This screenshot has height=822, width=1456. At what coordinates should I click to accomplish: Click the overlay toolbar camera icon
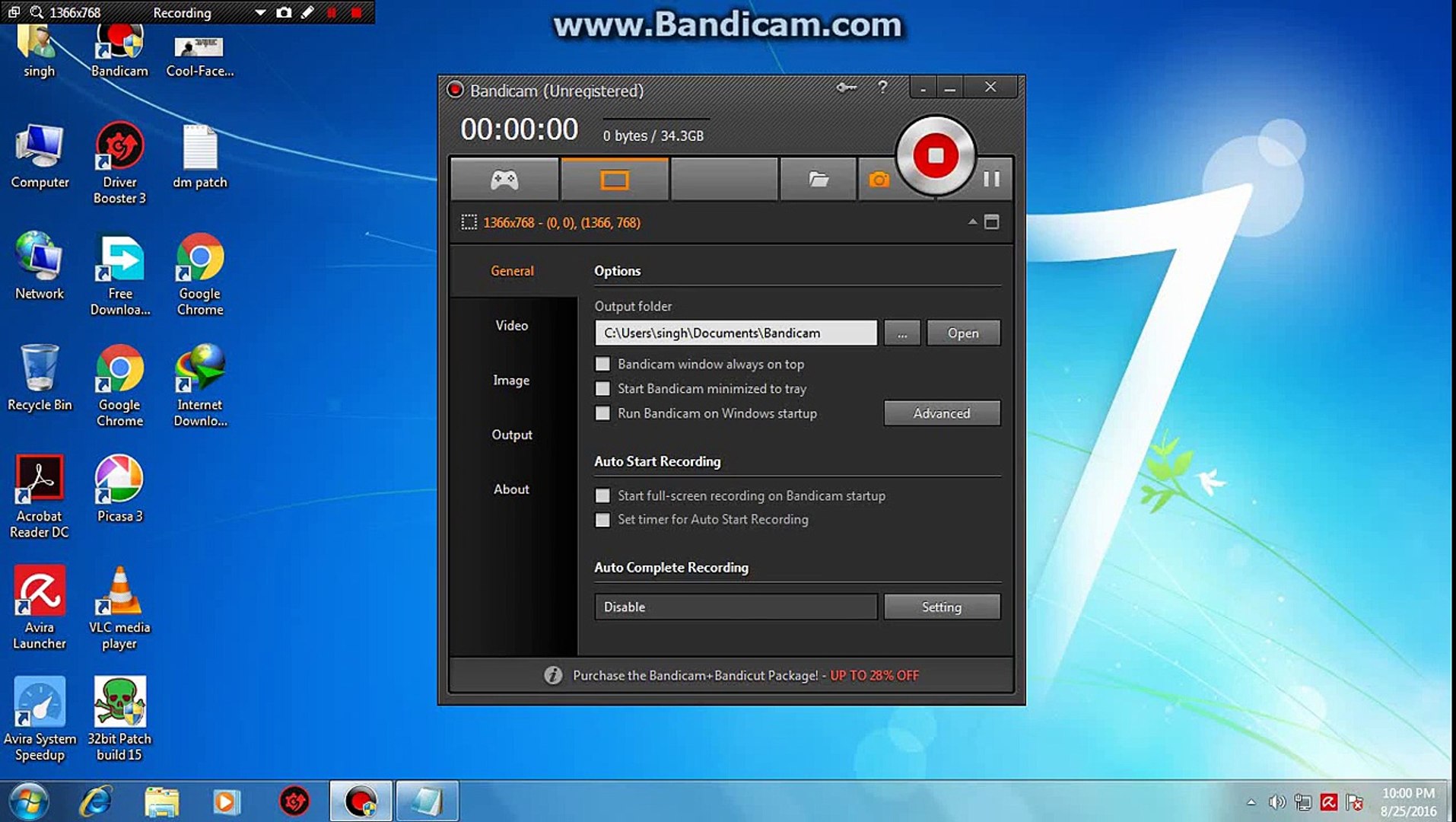point(283,13)
